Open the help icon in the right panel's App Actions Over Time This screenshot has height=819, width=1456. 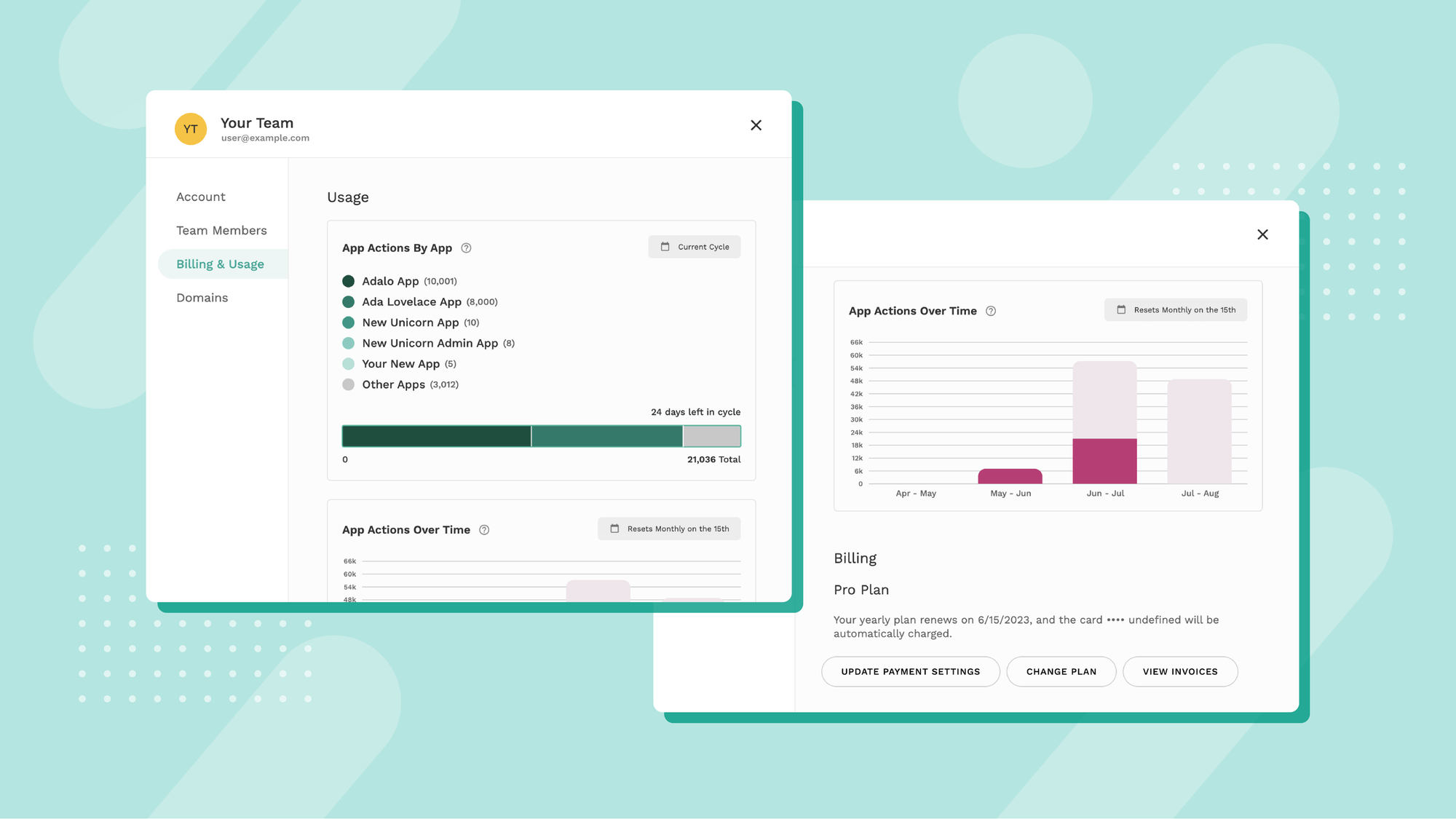pyautogui.click(x=991, y=311)
